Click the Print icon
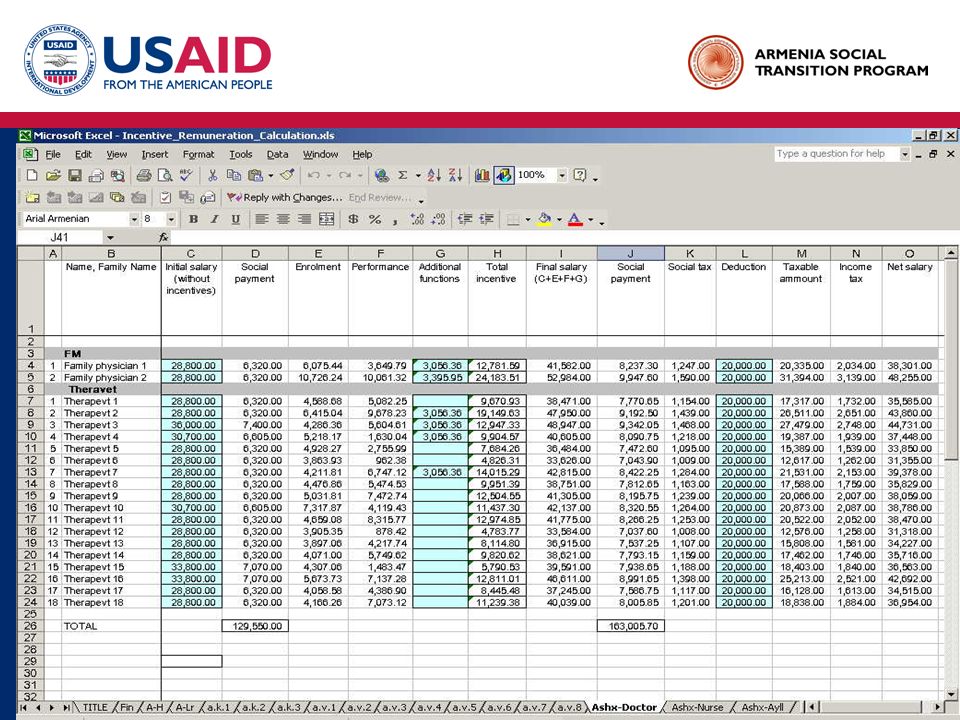This screenshot has width=960, height=720. [x=144, y=176]
